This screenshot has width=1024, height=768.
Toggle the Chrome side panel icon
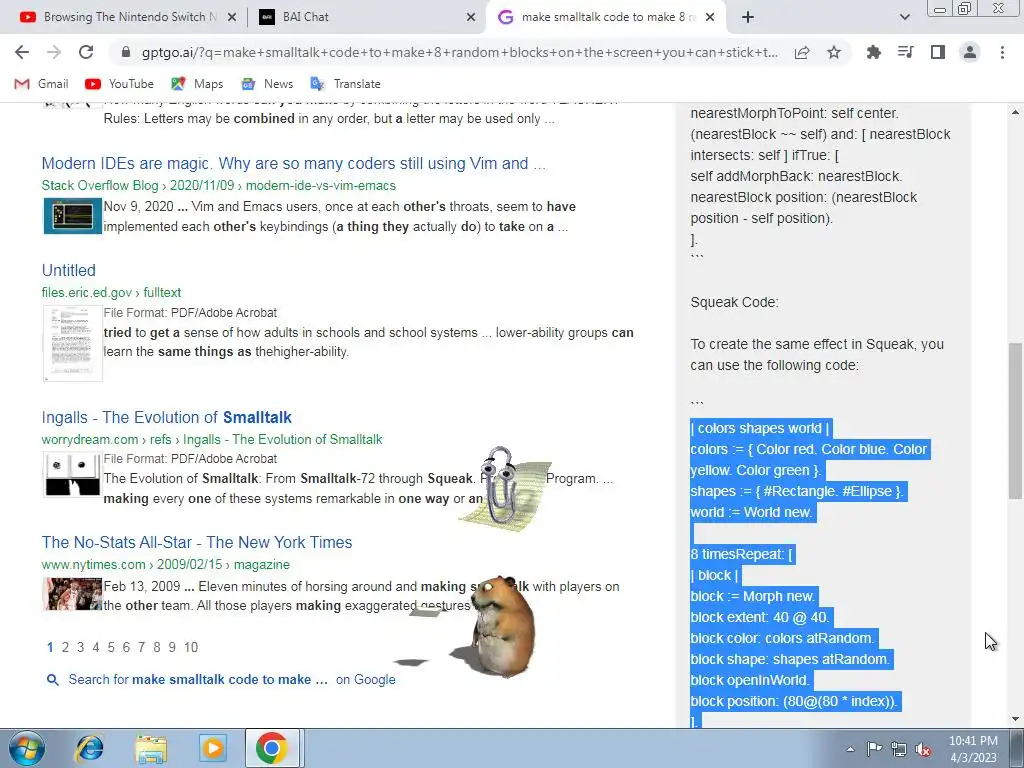tap(937, 52)
